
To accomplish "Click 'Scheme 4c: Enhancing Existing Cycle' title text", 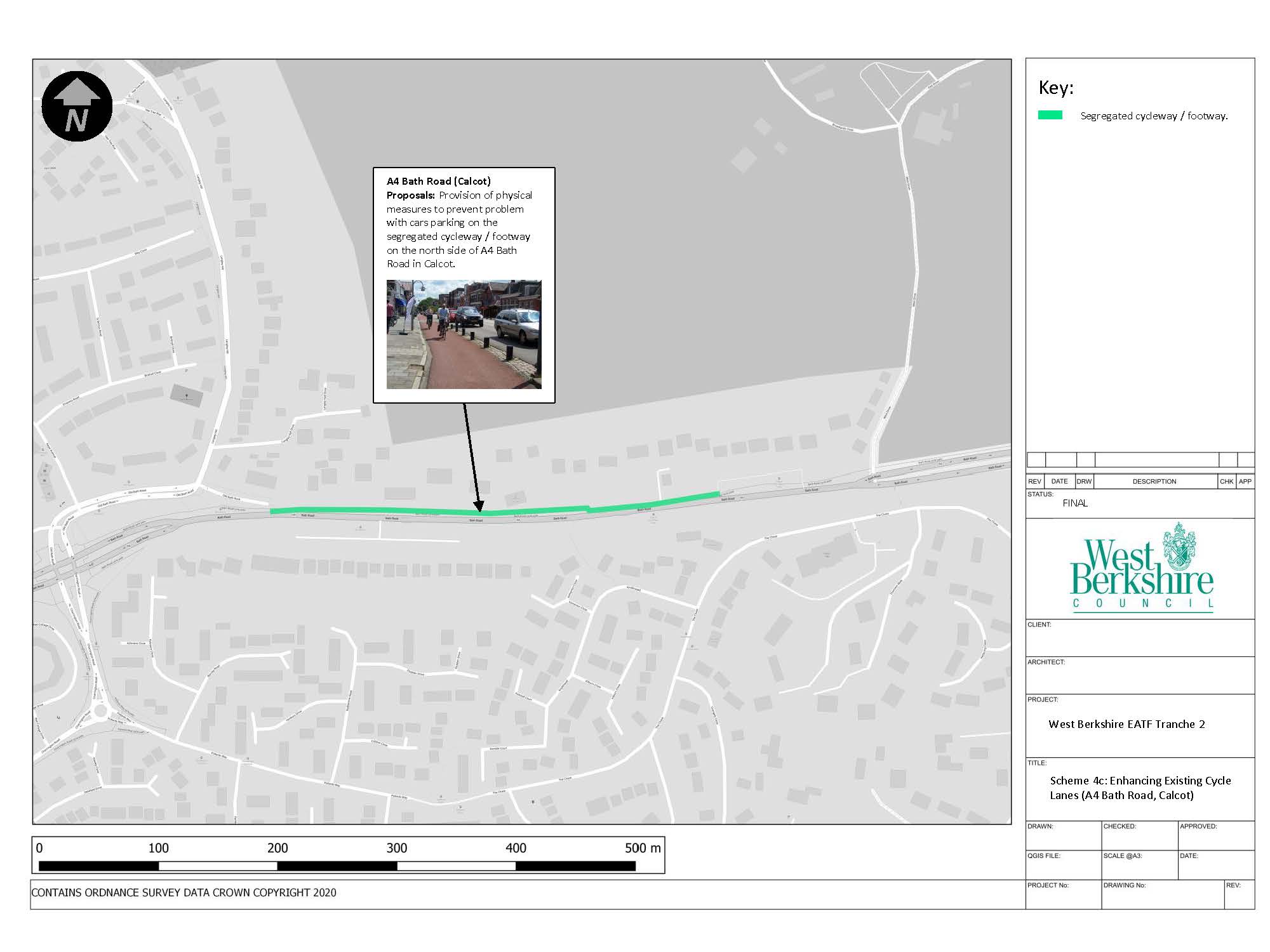I will [1140, 781].
